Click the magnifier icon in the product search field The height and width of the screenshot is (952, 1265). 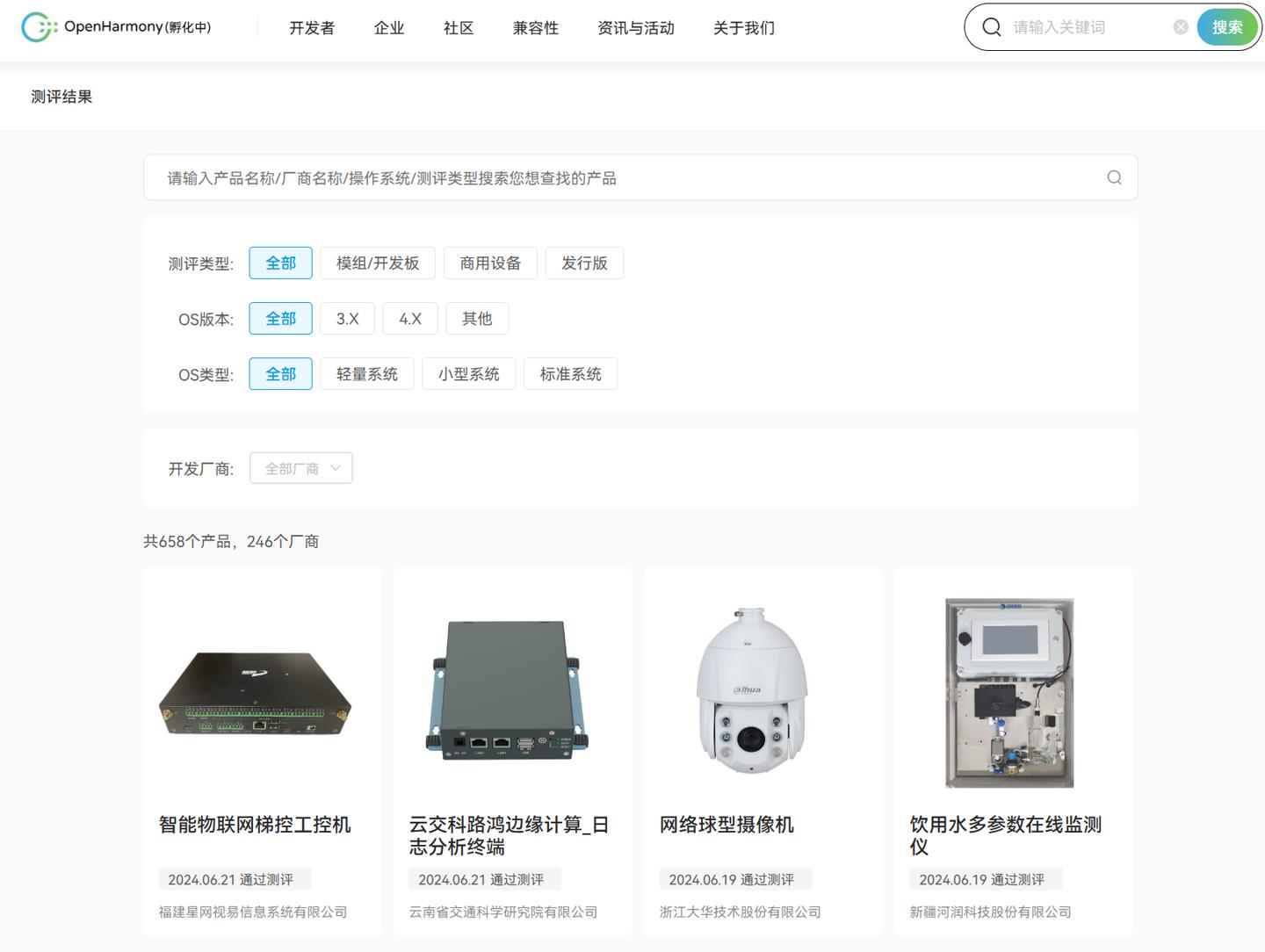pos(1113,177)
